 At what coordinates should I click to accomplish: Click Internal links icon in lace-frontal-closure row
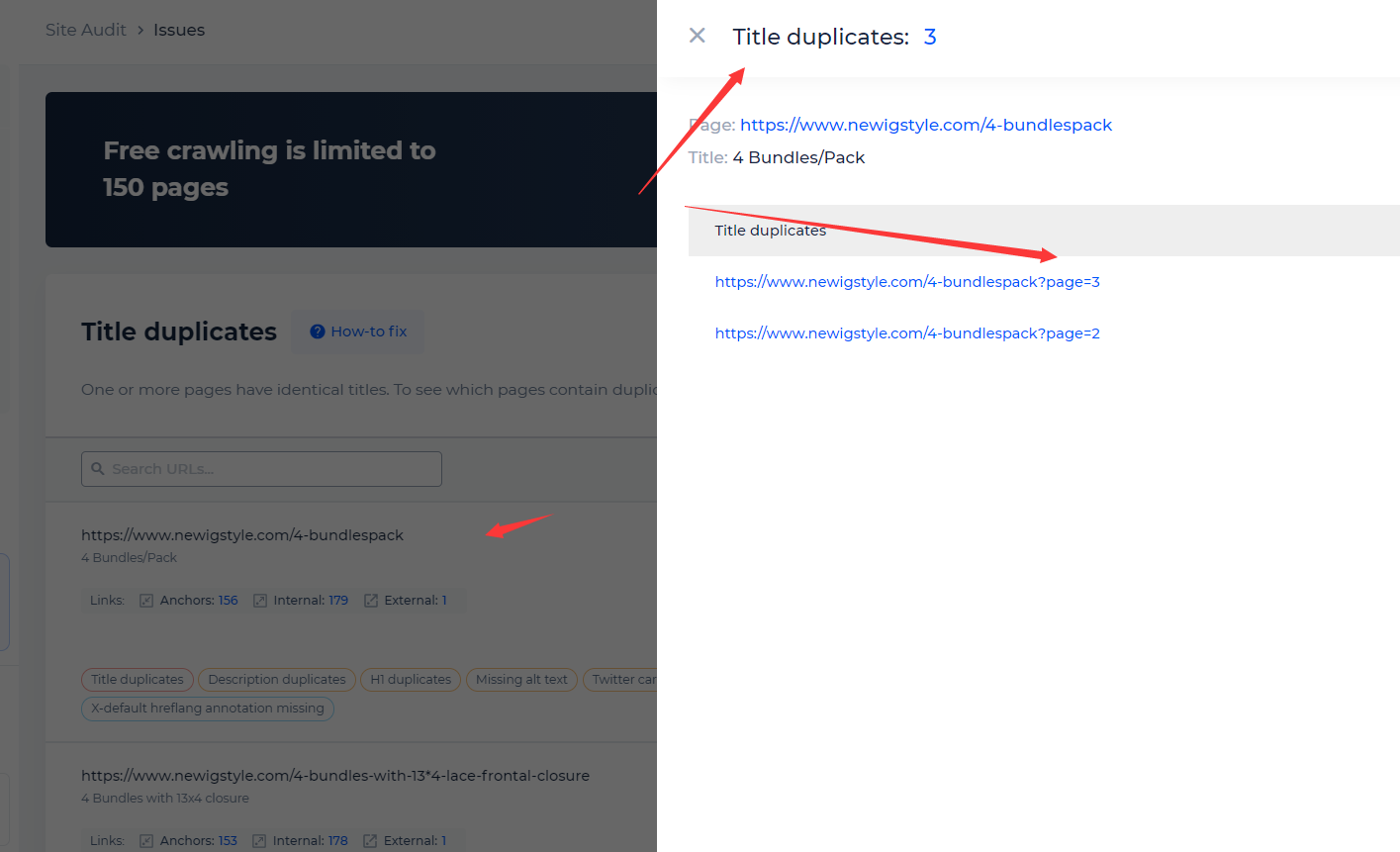pyautogui.click(x=259, y=841)
